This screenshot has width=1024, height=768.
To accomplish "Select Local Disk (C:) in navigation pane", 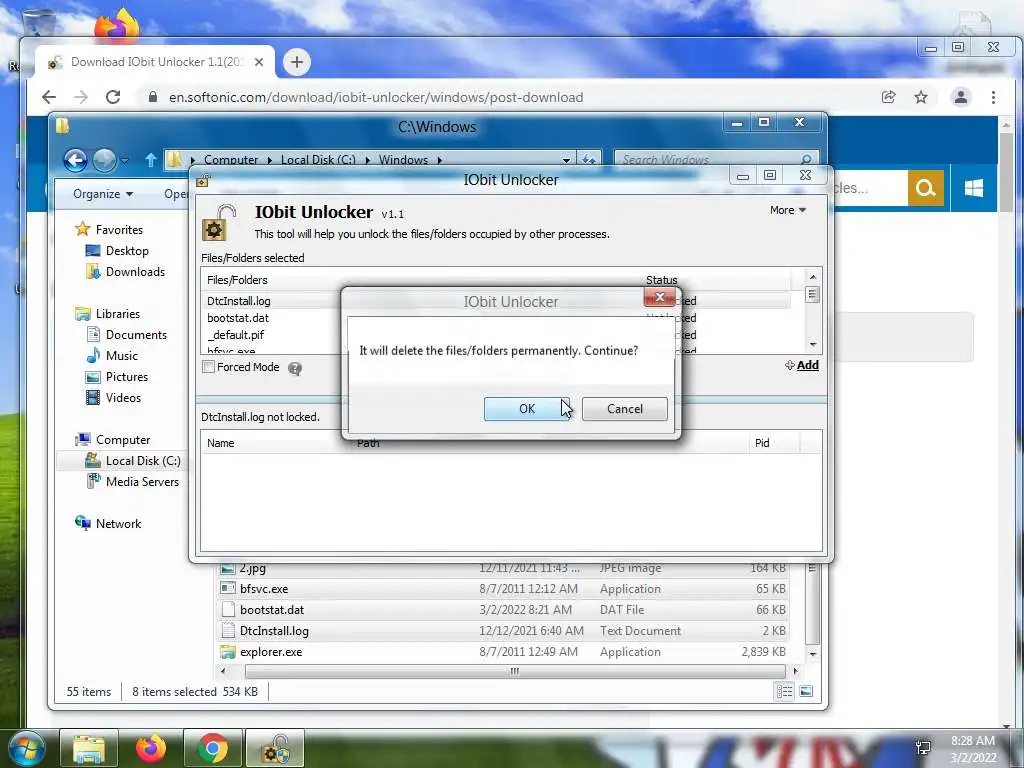I will click(143, 461).
